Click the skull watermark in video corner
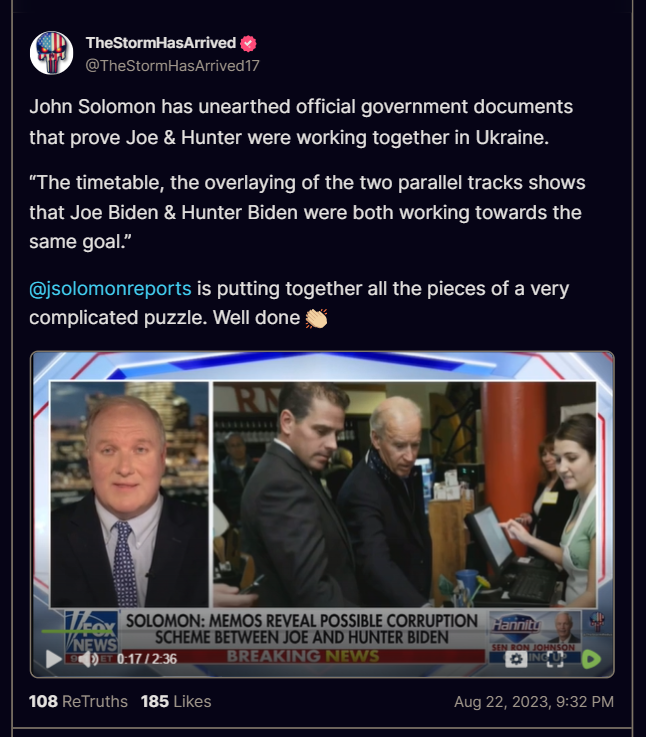The image size is (646, 737). coord(597,621)
